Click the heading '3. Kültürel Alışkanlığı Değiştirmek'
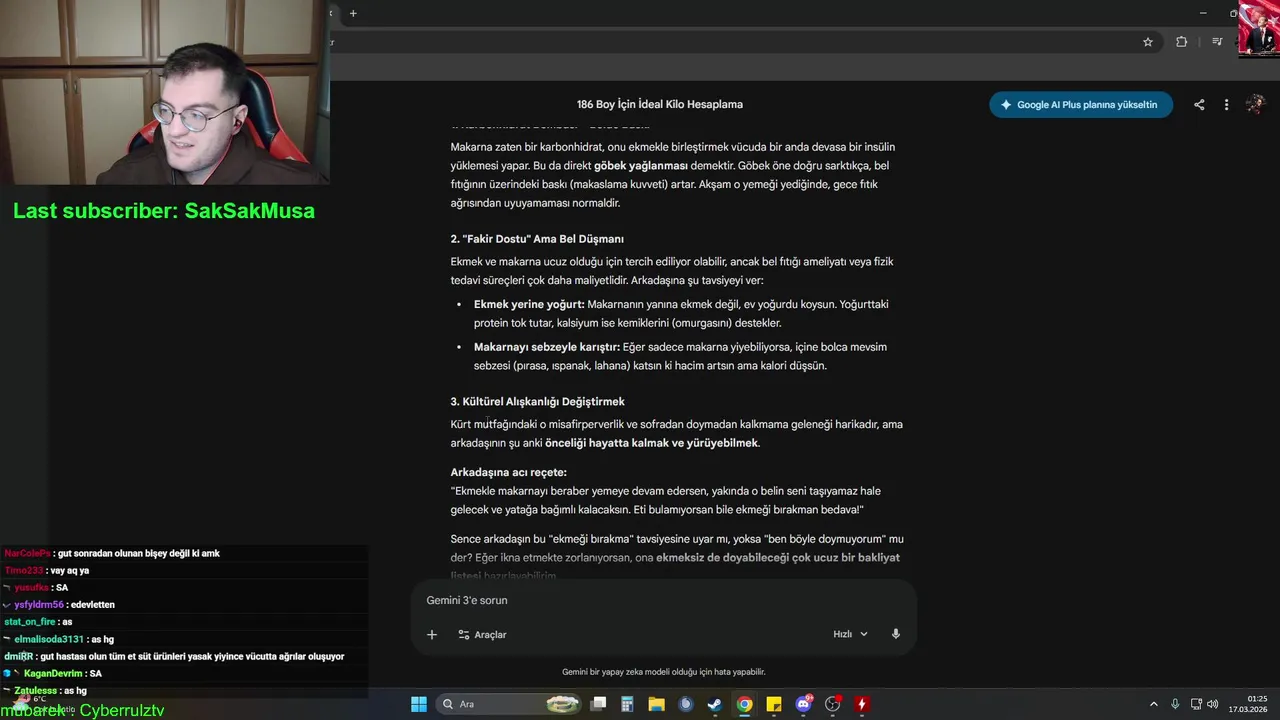This screenshot has height=720, width=1280. [537, 402]
